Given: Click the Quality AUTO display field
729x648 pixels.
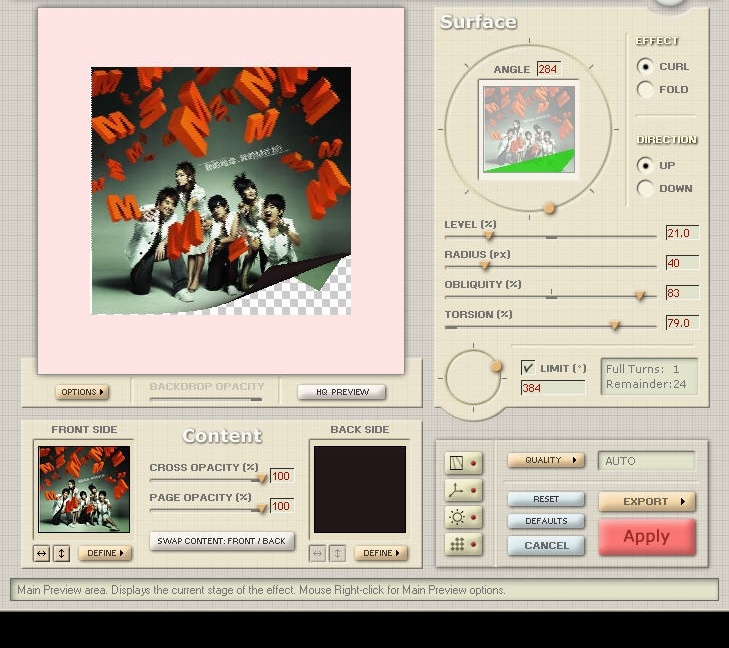Looking at the screenshot, I should pyautogui.click(x=646, y=461).
